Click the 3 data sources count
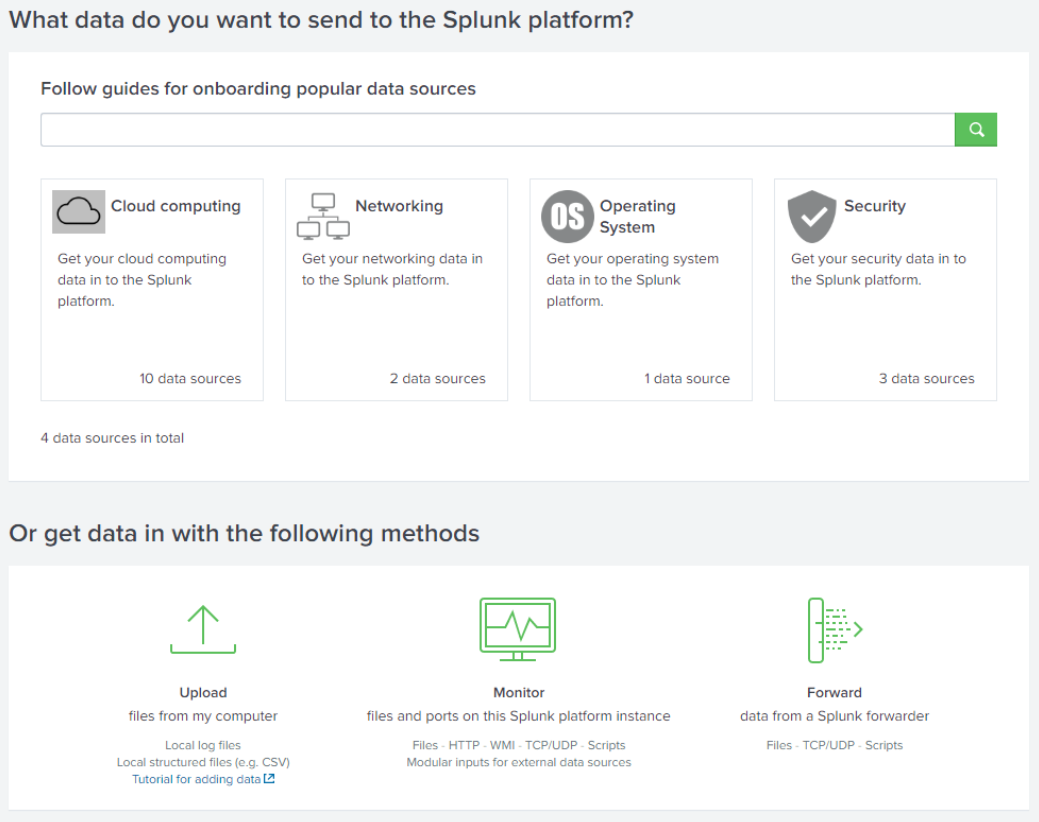 [926, 379]
